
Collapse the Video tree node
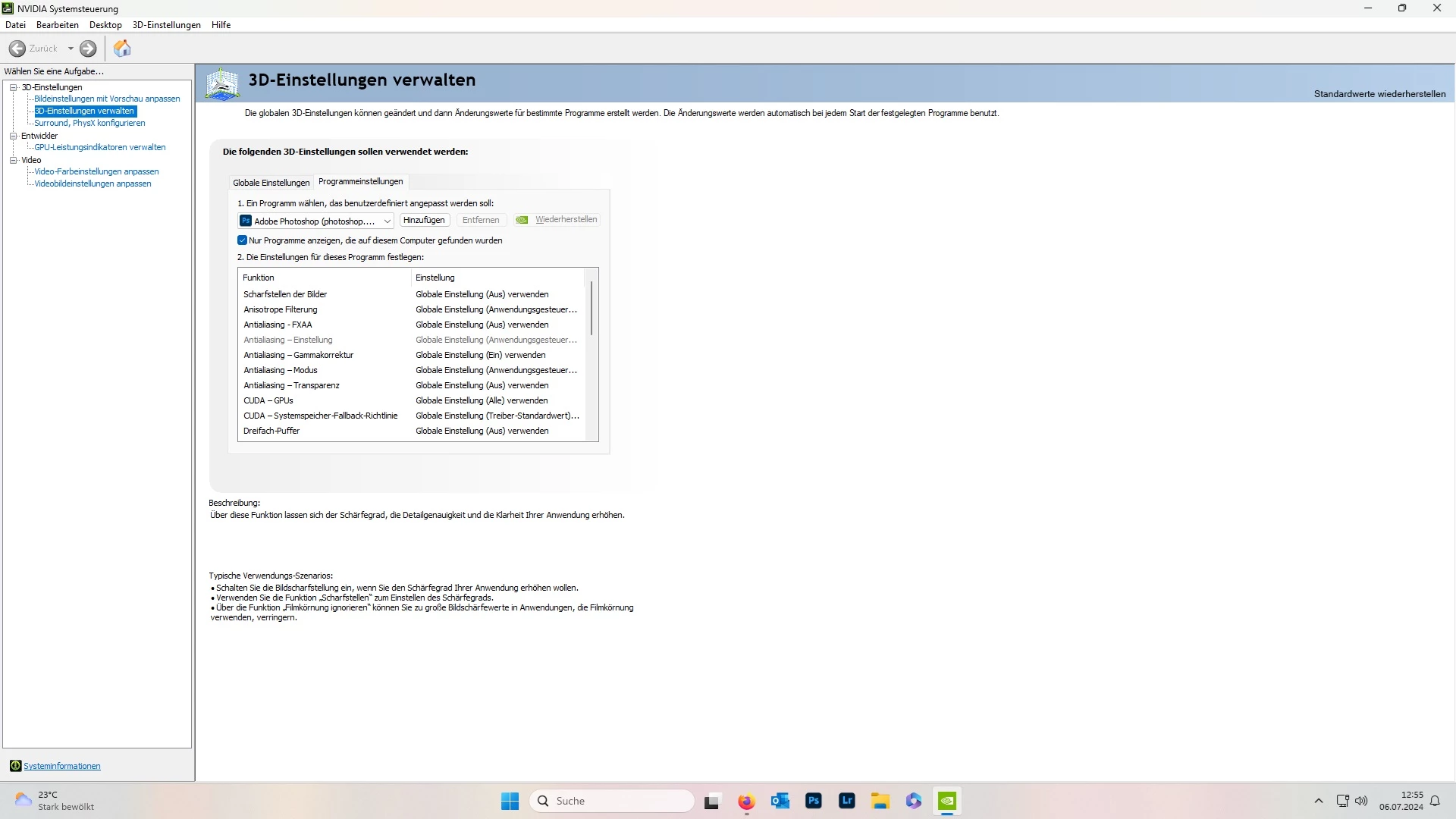14,160
